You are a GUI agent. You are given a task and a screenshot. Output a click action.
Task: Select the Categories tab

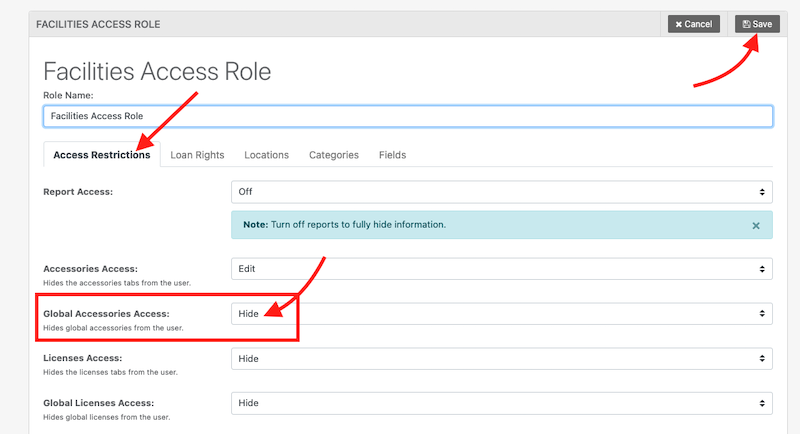click(x=333, y=155)
